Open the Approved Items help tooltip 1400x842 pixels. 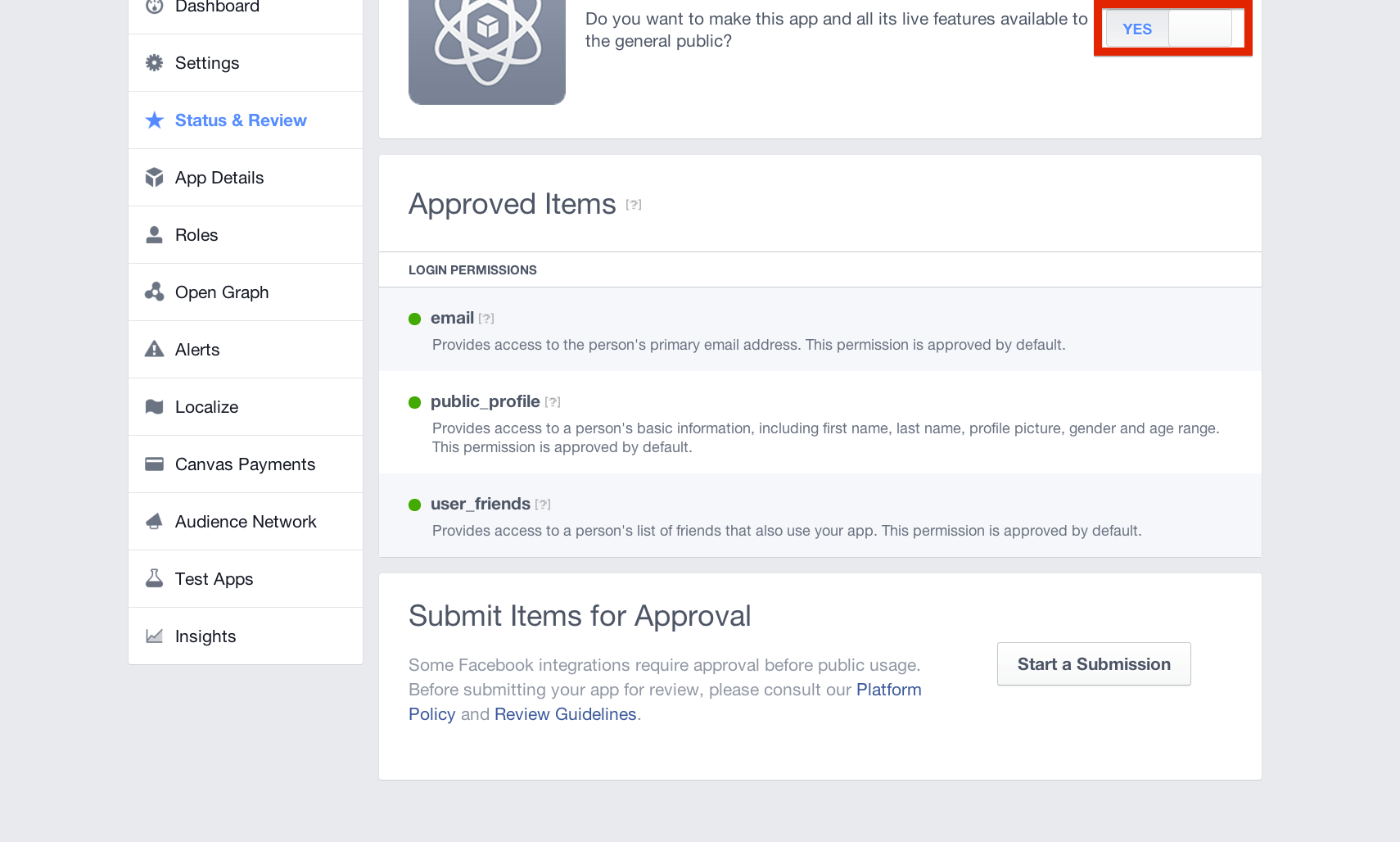pyautogui.click(x=634, y=206)
